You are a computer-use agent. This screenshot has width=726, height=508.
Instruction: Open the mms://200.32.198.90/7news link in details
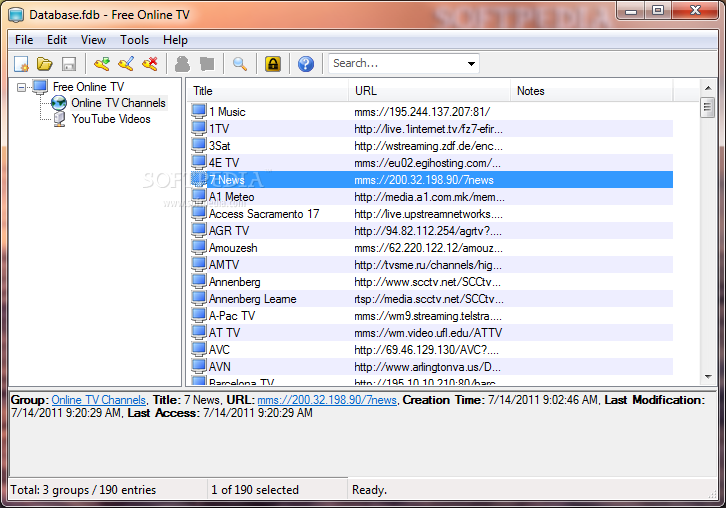pos(327,400)
